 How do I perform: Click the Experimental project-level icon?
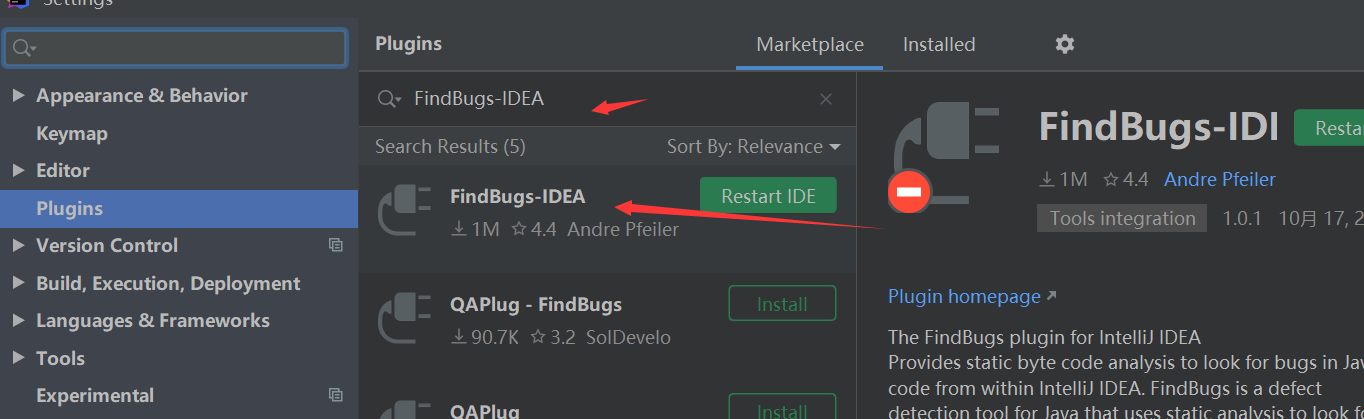click(x=335, y=395)
